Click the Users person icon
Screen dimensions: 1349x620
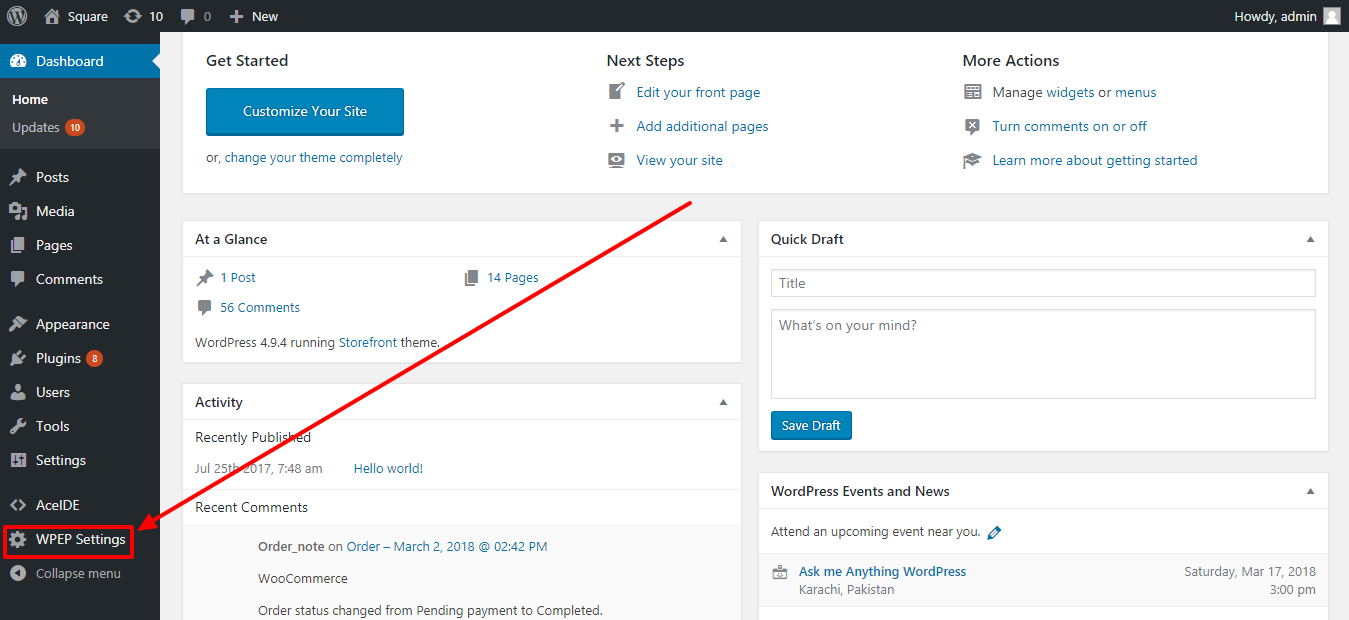18,392
